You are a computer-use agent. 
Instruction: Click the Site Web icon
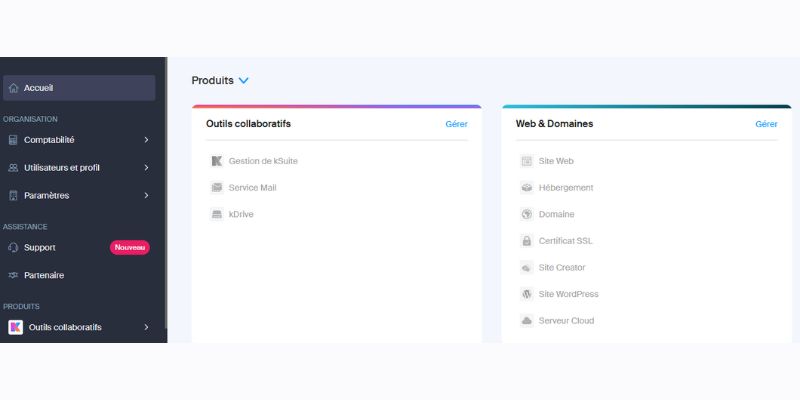click(x=527, y=161)
